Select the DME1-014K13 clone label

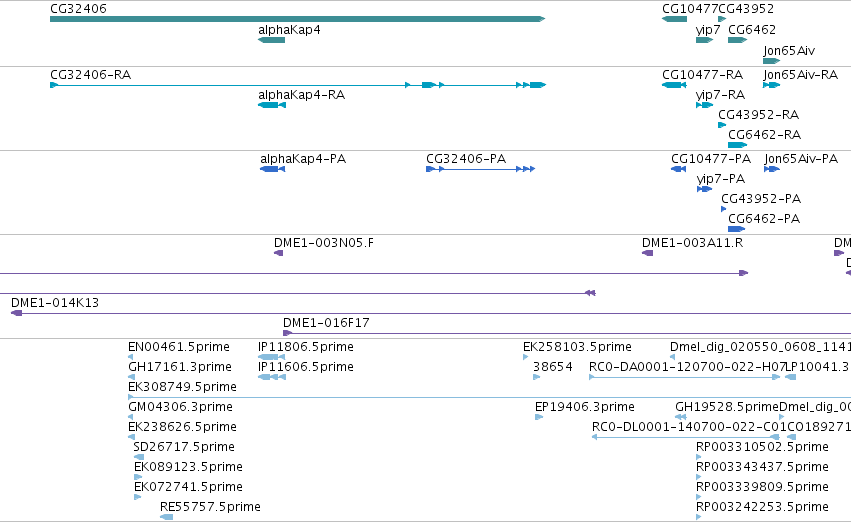[55, 303]
